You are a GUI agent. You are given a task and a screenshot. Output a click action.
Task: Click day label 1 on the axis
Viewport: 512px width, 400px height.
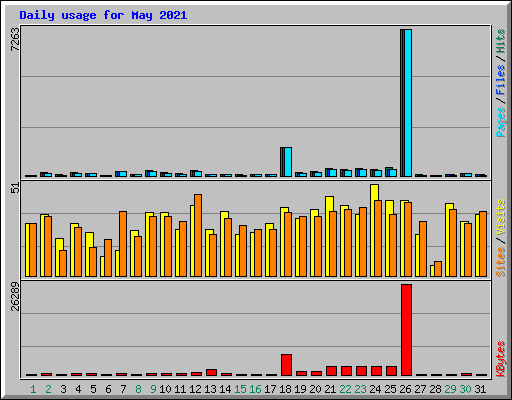[33, 389]
